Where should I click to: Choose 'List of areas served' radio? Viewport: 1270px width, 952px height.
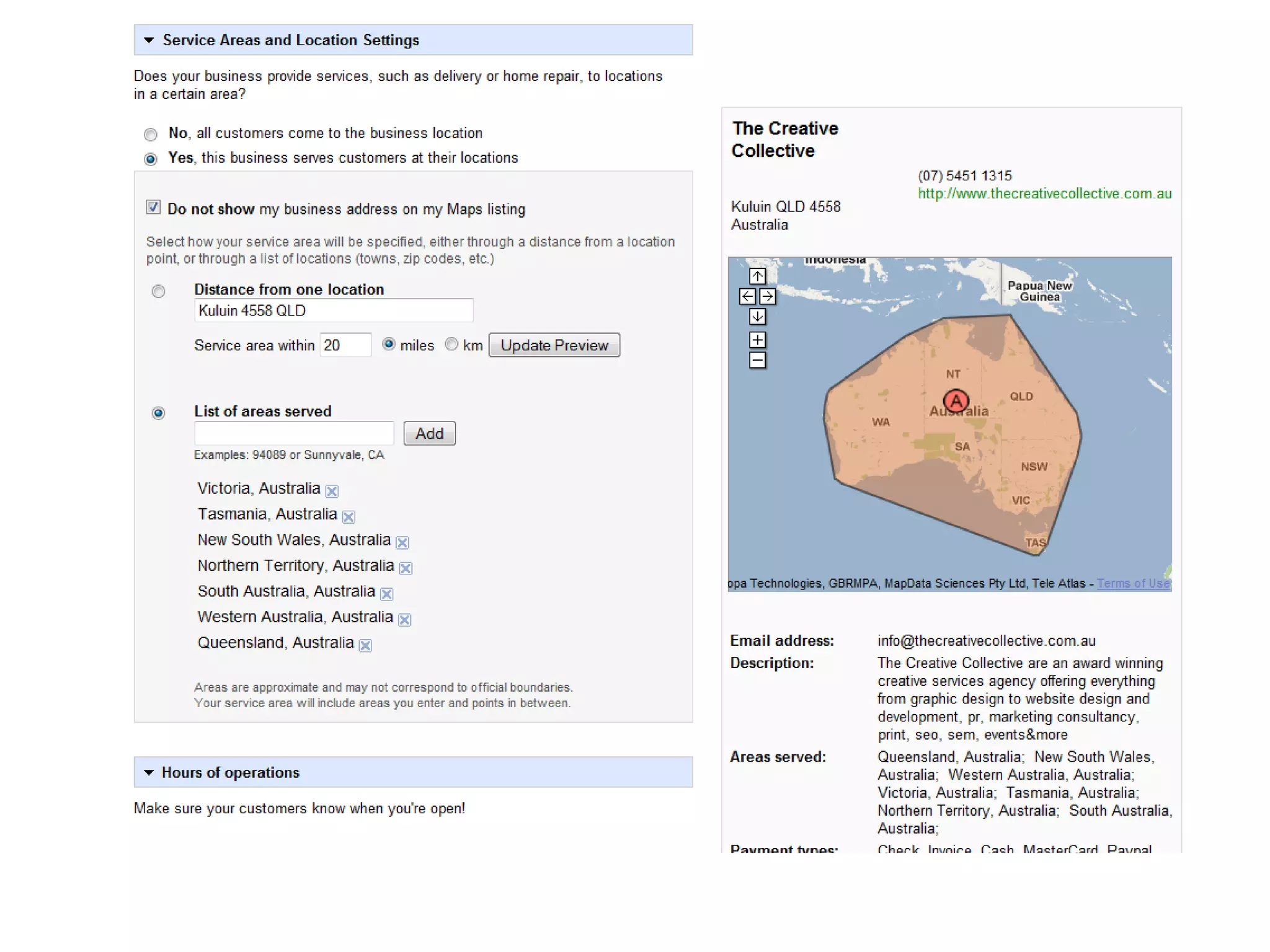tap(159, 413)
